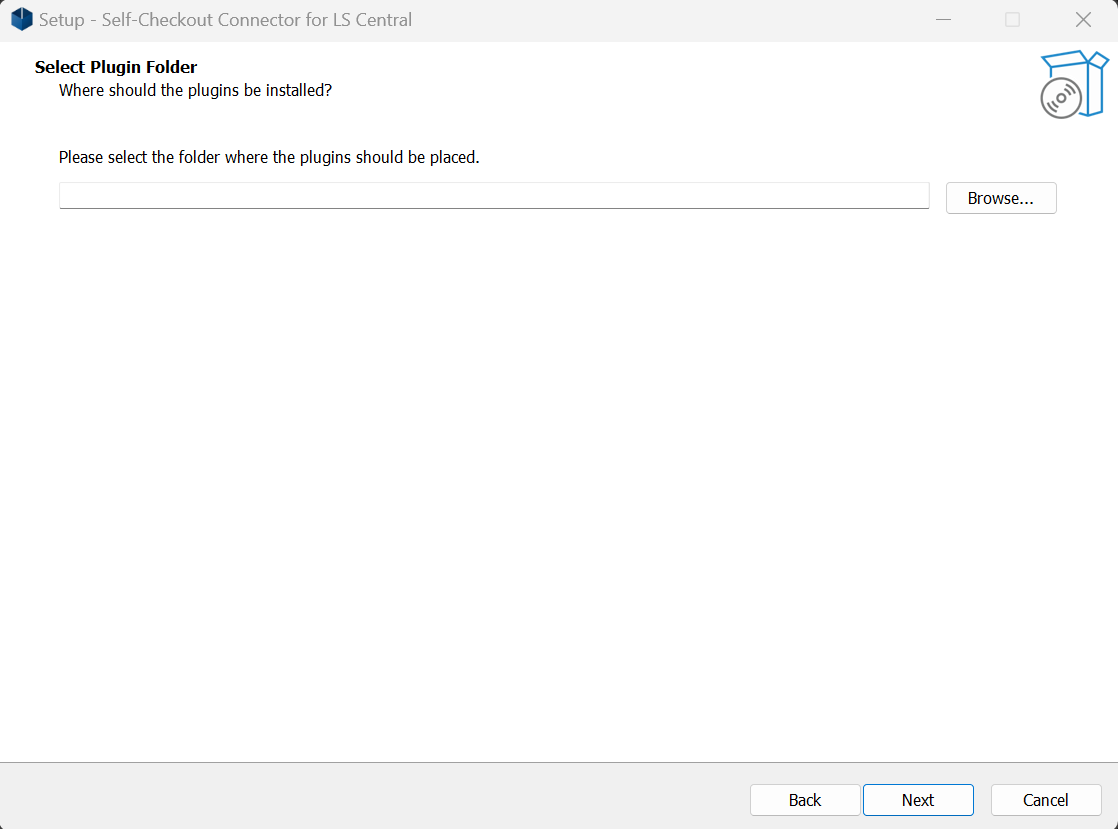Click the folder placement instruction text
Screen dimensions: 1118x829
[x=269, y=157]
